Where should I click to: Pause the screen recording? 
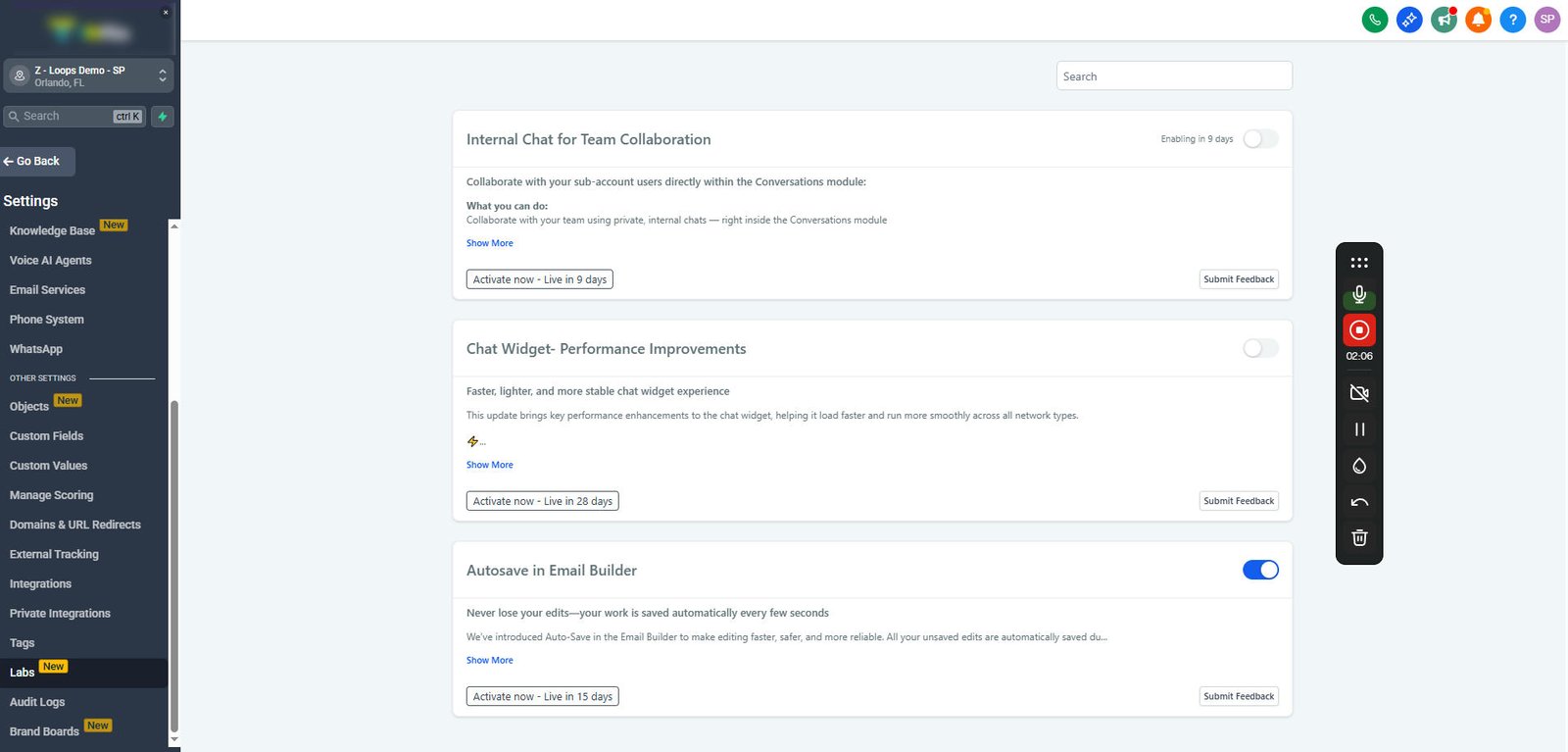[x=1359, y=429]
